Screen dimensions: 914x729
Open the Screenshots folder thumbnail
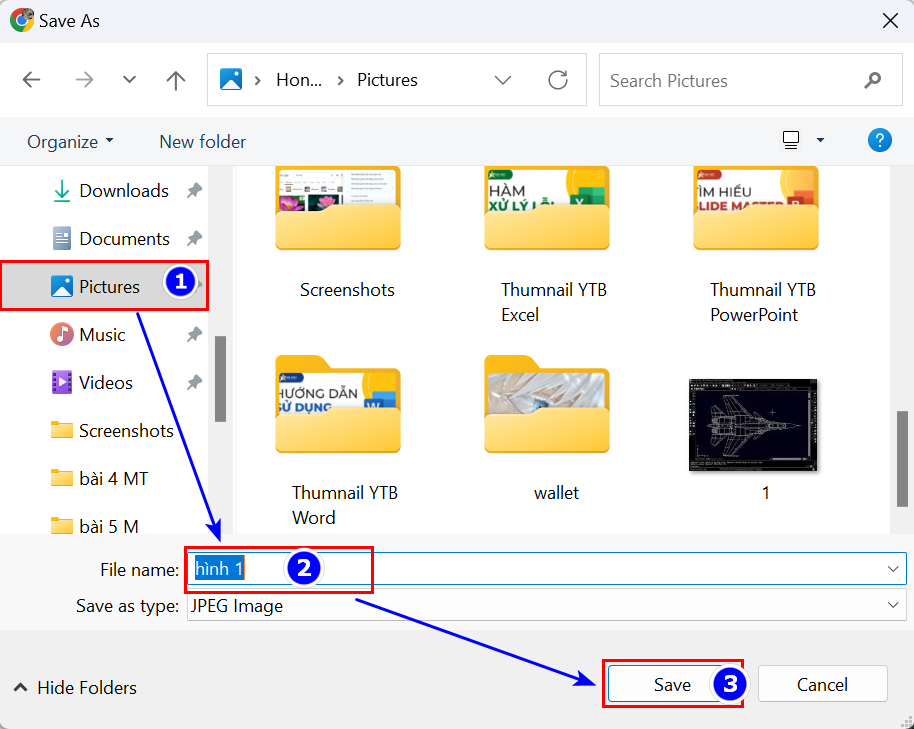pyautogui.click(x=338, y=212)
